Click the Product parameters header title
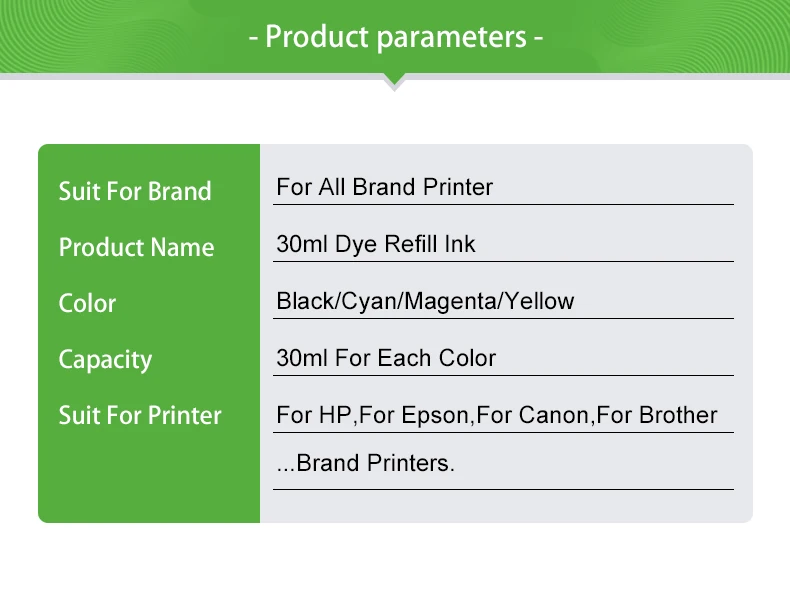This screenshot has height=590, width=790. [x=396, y=37]
